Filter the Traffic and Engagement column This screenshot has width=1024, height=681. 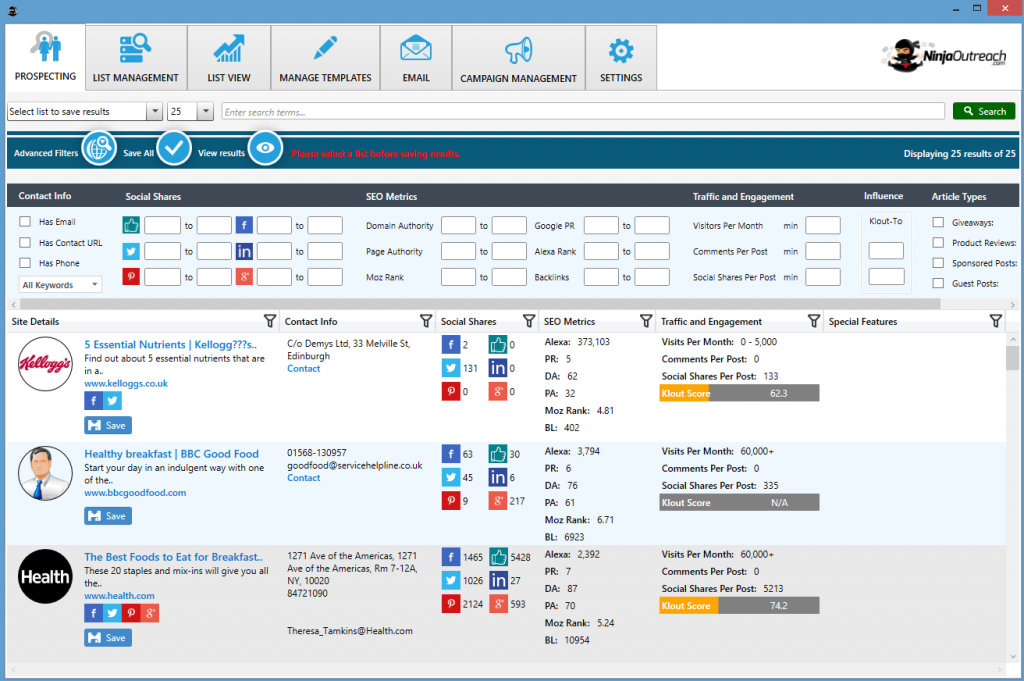814,321
